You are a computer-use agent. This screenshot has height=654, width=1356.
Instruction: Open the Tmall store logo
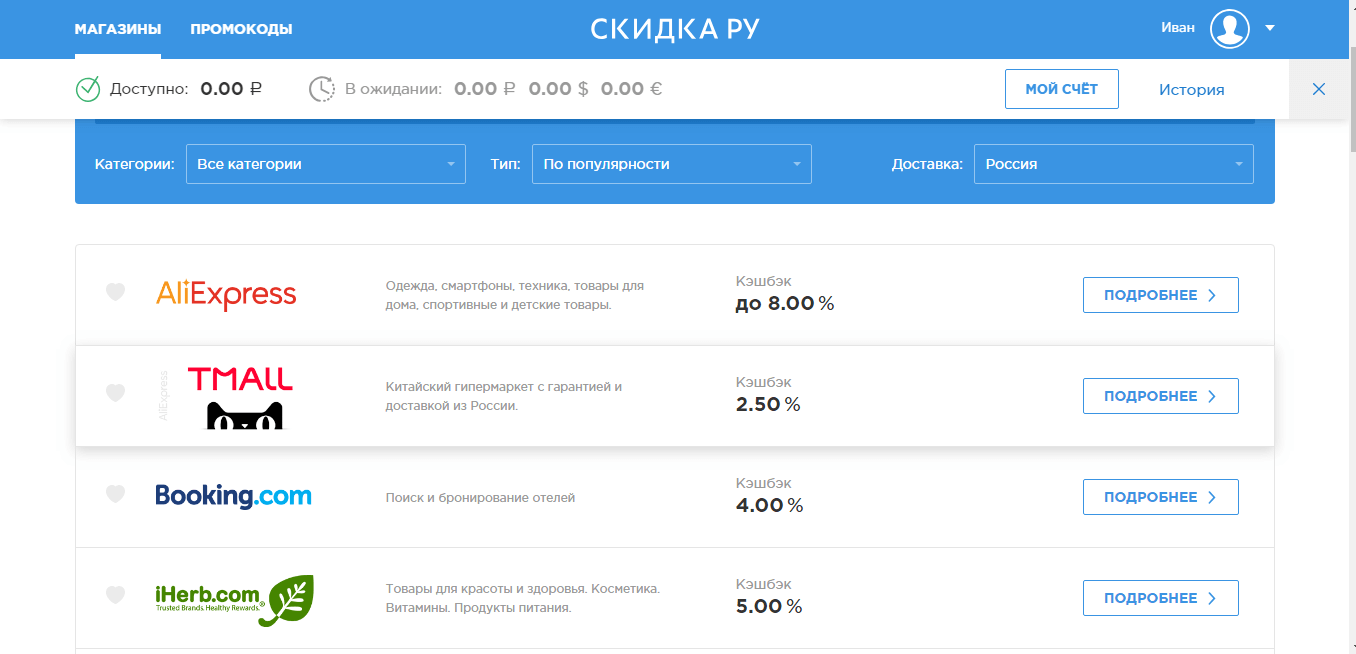240,396
